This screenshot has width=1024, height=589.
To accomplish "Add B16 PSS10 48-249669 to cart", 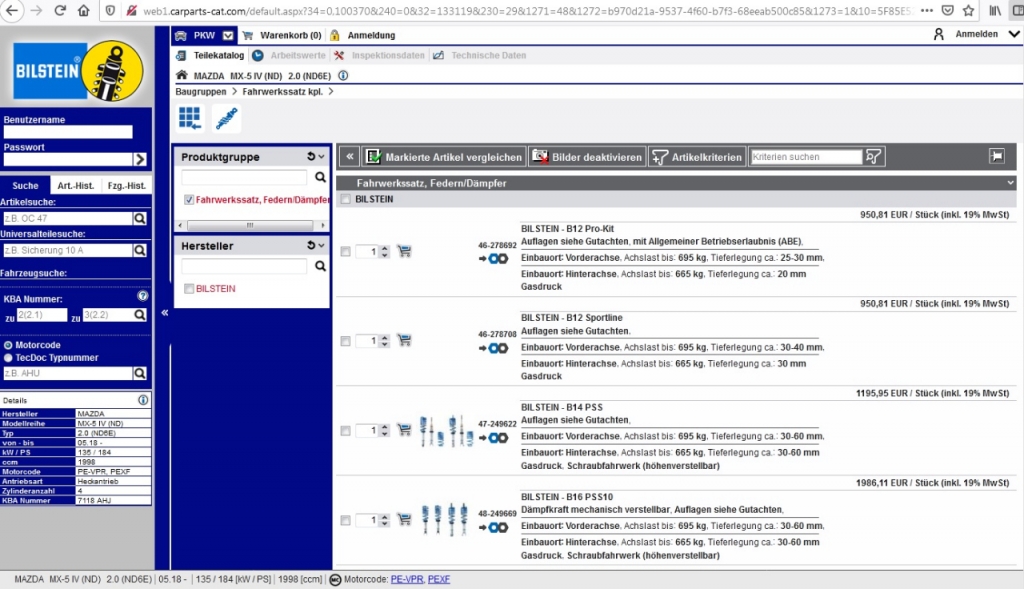I will point(404,519).
